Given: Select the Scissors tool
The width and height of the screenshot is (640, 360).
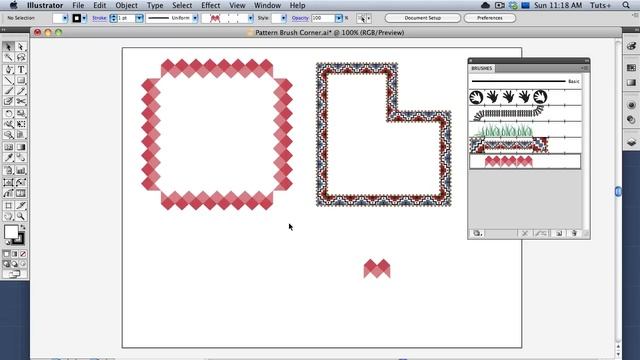Looking at the screenshot, I should pyautogui.click(x=21, y=101).
